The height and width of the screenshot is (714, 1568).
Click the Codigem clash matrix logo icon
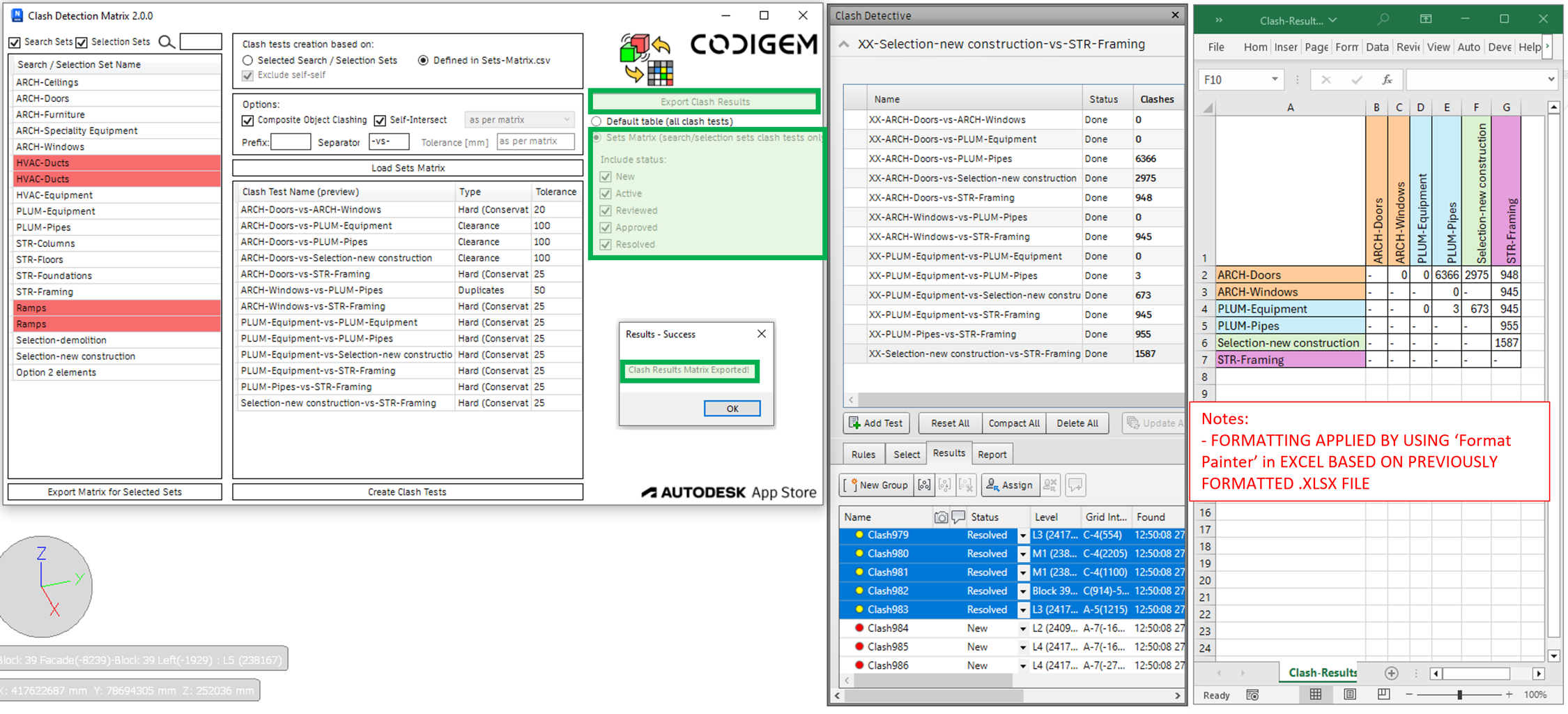point(646,59)
